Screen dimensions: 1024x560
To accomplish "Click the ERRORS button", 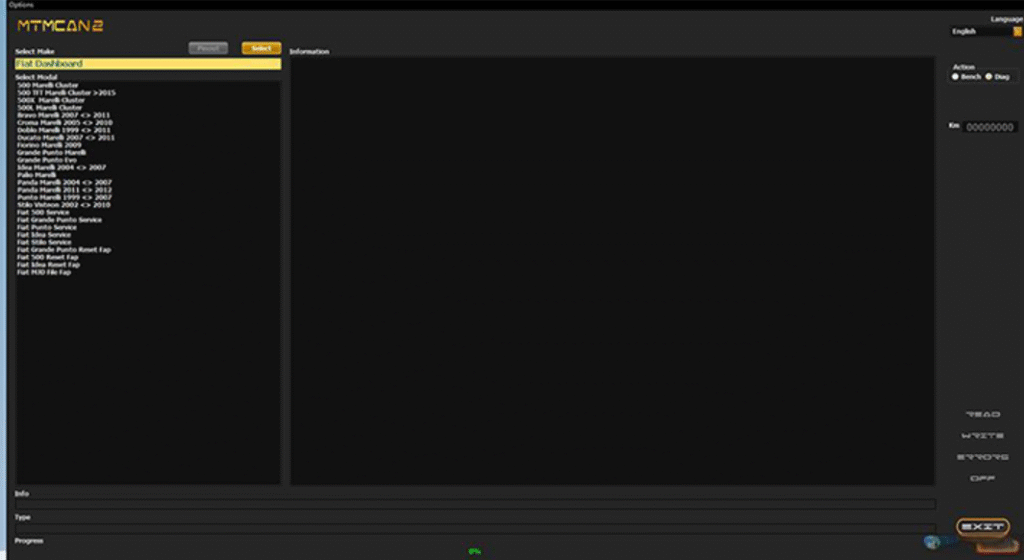I will click(983, 457).
